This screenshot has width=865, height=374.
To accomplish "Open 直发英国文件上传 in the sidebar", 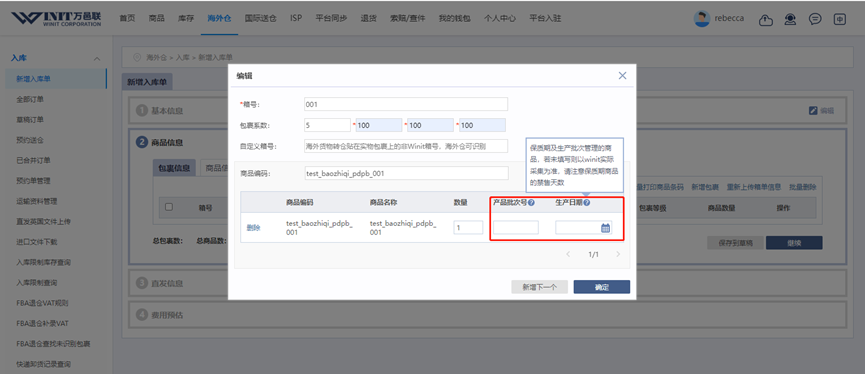I will click(44, 222).
